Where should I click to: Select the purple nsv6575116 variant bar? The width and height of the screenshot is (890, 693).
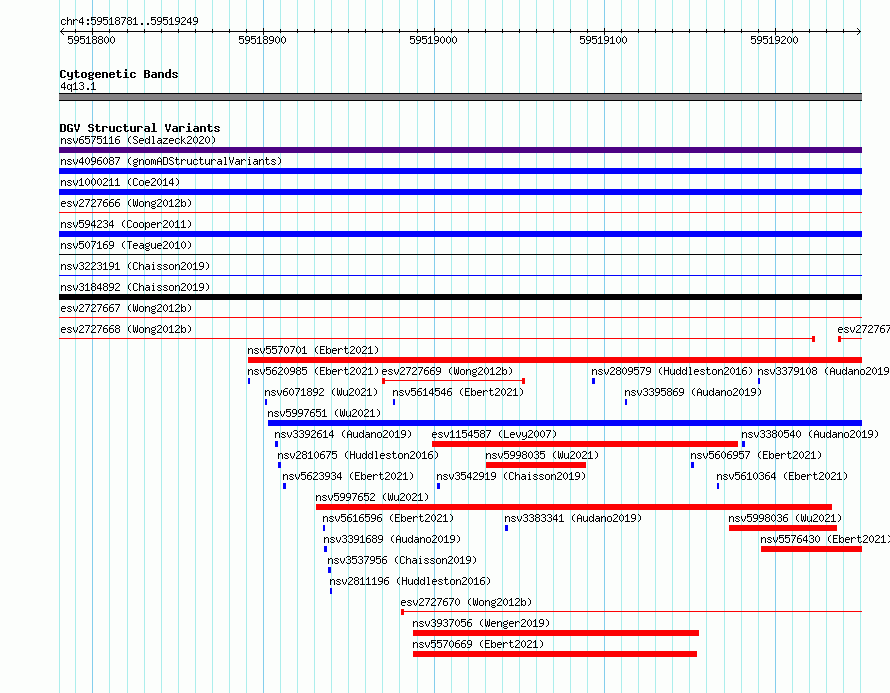[x=460, y=150]
